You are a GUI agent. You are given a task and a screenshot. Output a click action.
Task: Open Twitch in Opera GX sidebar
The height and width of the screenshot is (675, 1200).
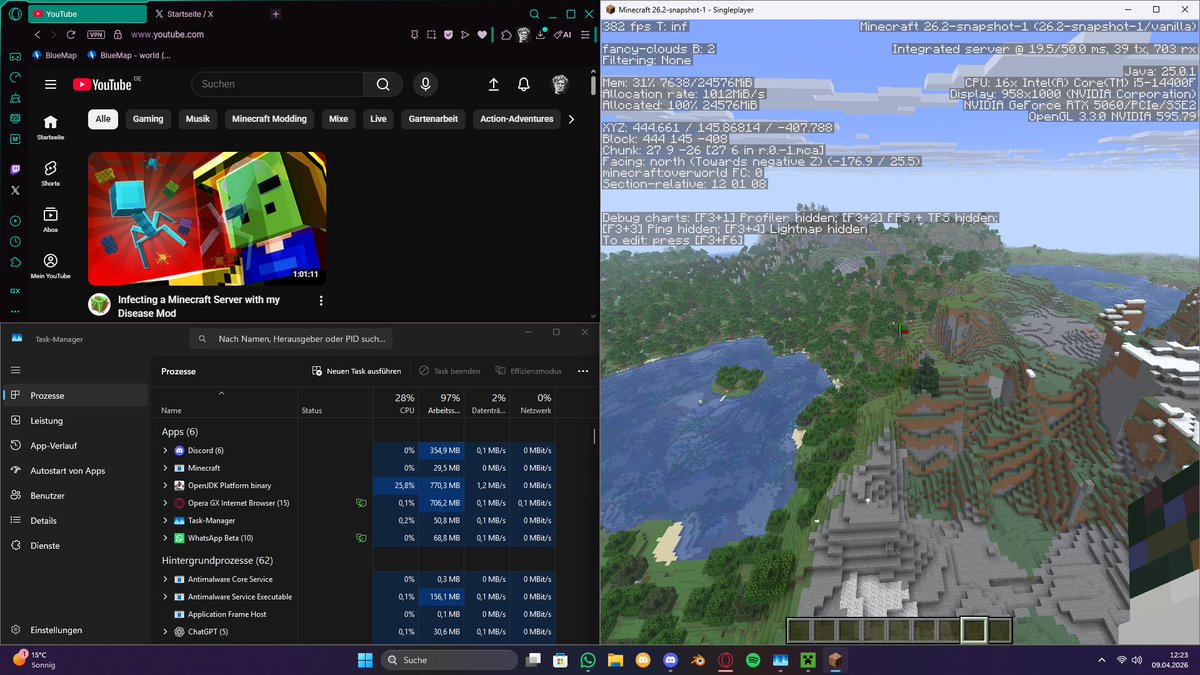15,170
